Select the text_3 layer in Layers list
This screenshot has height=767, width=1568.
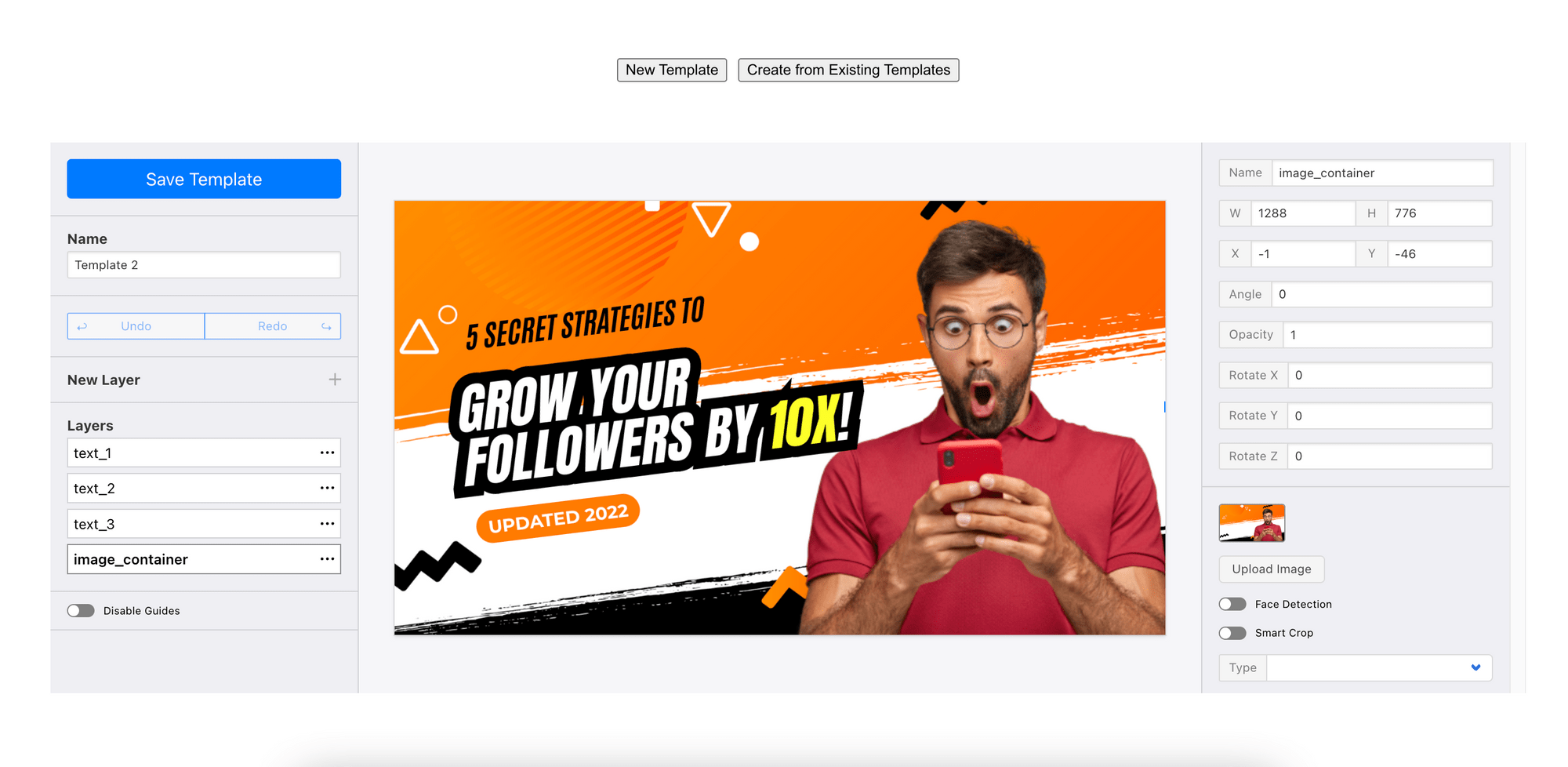[204, 523]
